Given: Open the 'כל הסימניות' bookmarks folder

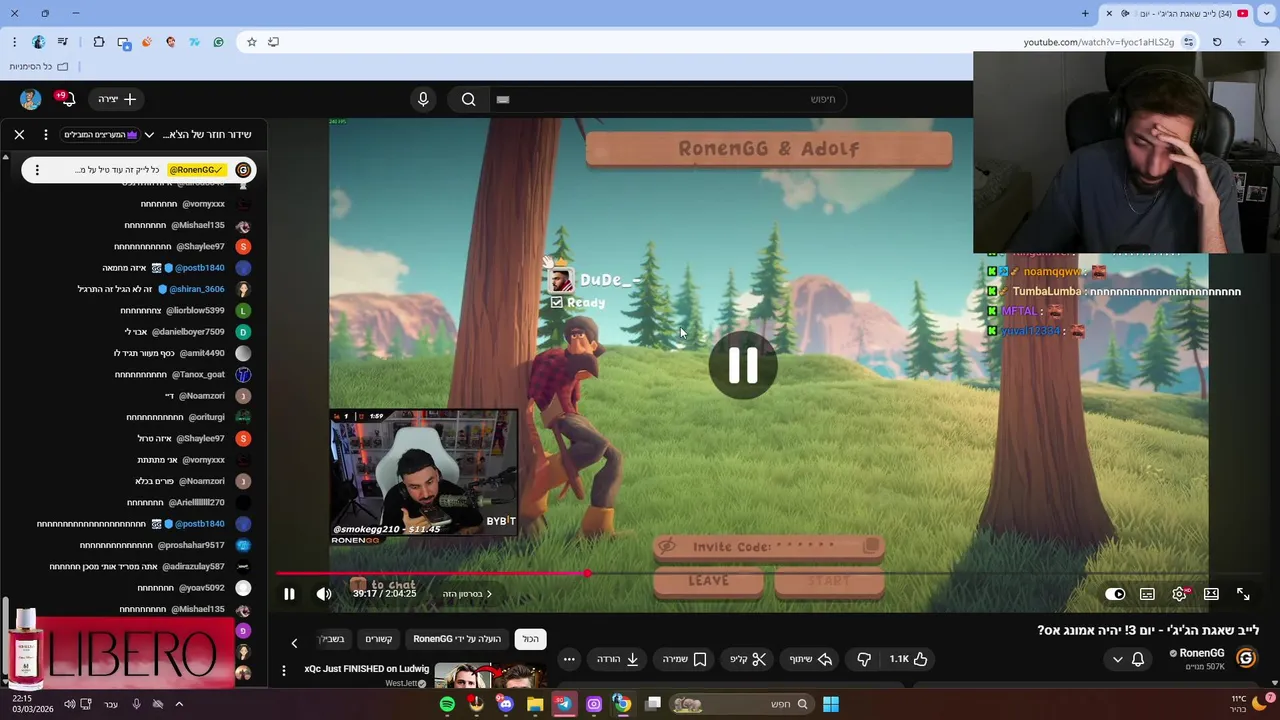Looking at the screenshot, I should point(38,66).
